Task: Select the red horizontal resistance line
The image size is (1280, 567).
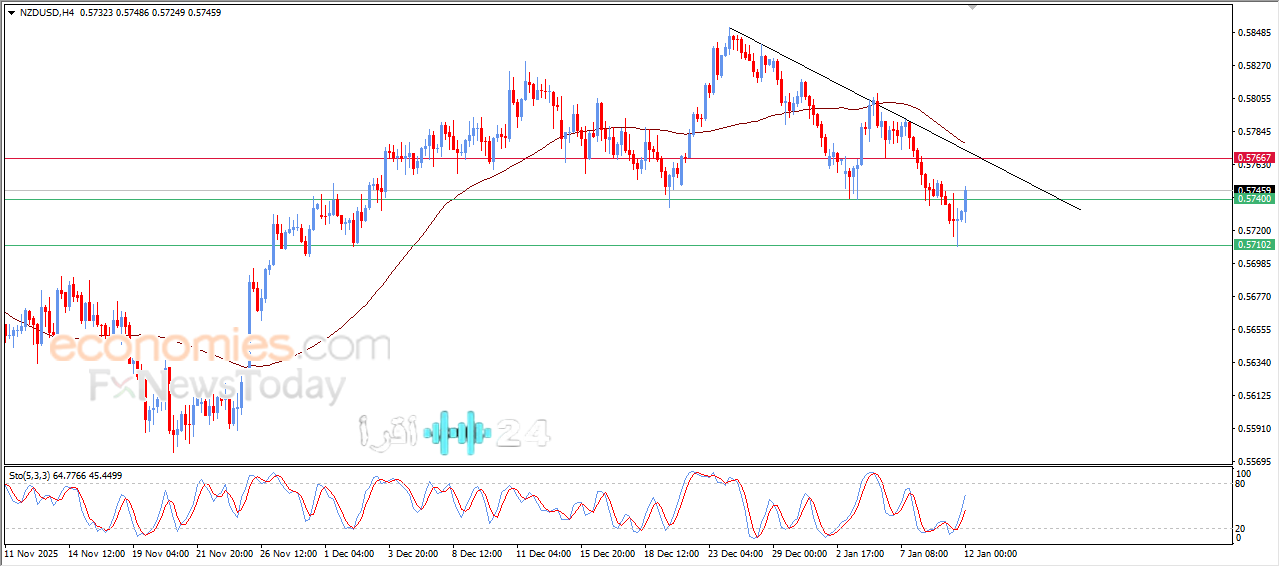Action: coord(600,158)
